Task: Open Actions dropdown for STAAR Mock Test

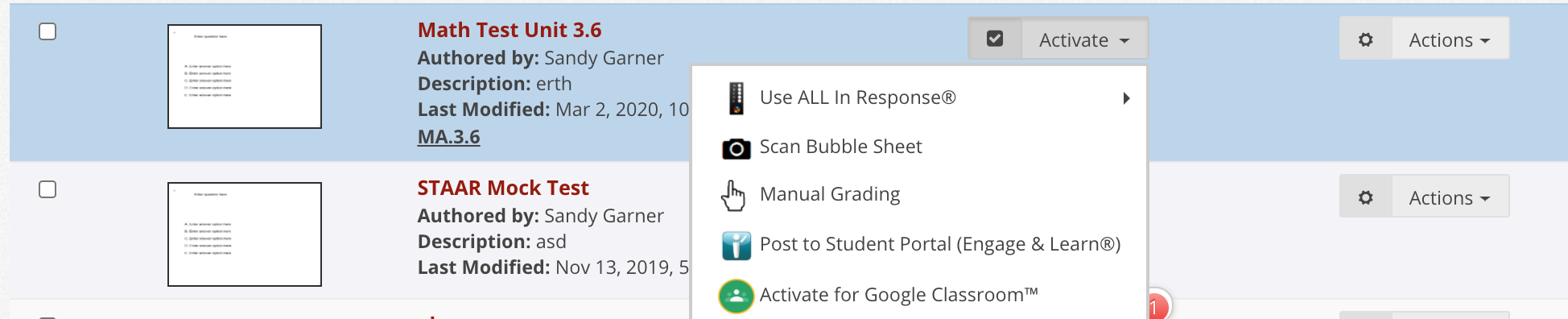Action: click(1450, 197)
